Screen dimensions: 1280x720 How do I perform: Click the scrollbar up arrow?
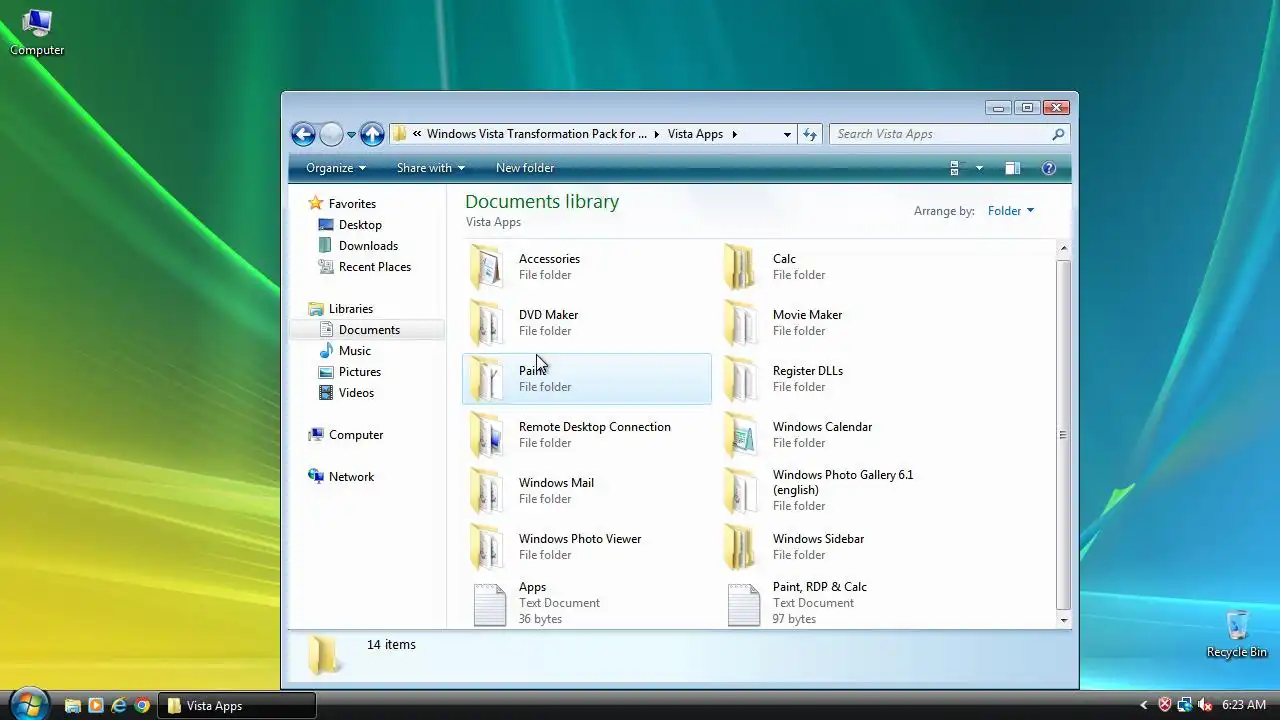point(1063,248)
